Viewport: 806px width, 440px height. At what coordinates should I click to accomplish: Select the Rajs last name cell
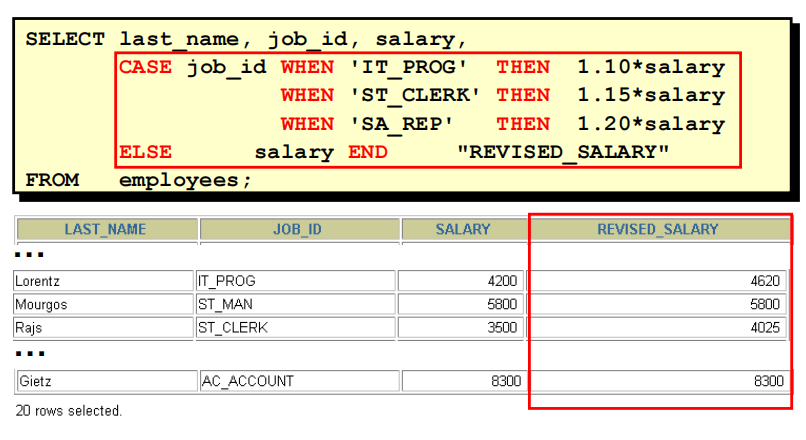pyautogui.click(x=103, y=327)
